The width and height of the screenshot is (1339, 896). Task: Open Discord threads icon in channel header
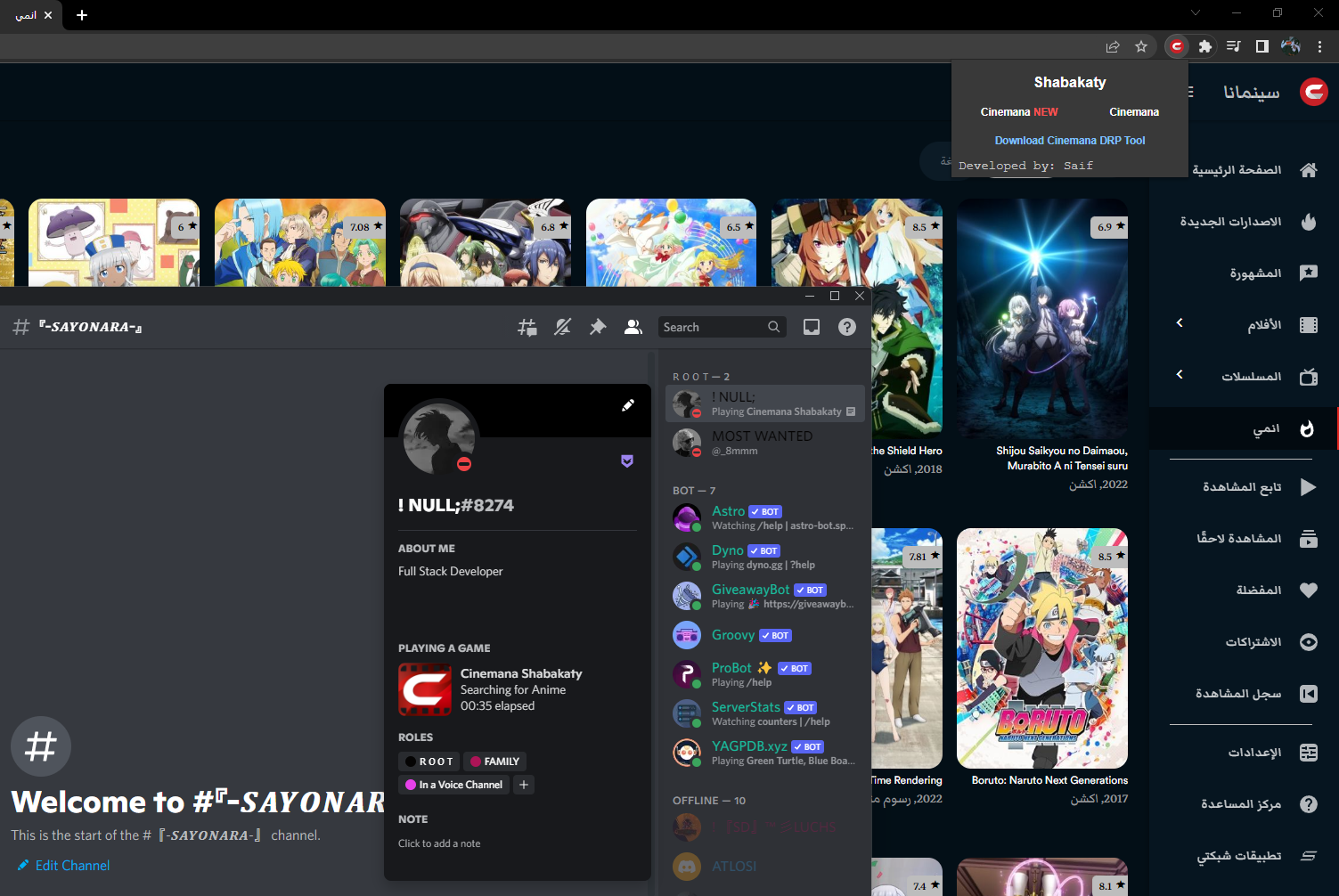(x=527, y=328)
